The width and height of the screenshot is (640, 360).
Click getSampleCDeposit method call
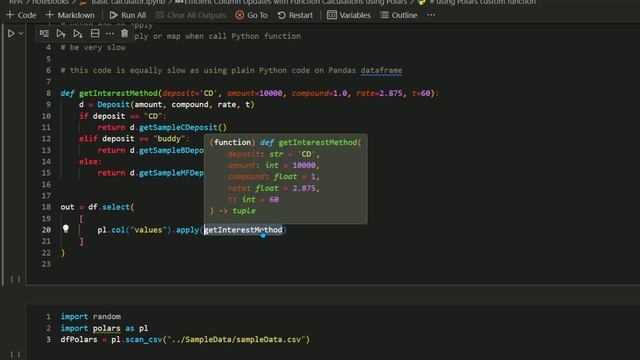pos(178,127)
